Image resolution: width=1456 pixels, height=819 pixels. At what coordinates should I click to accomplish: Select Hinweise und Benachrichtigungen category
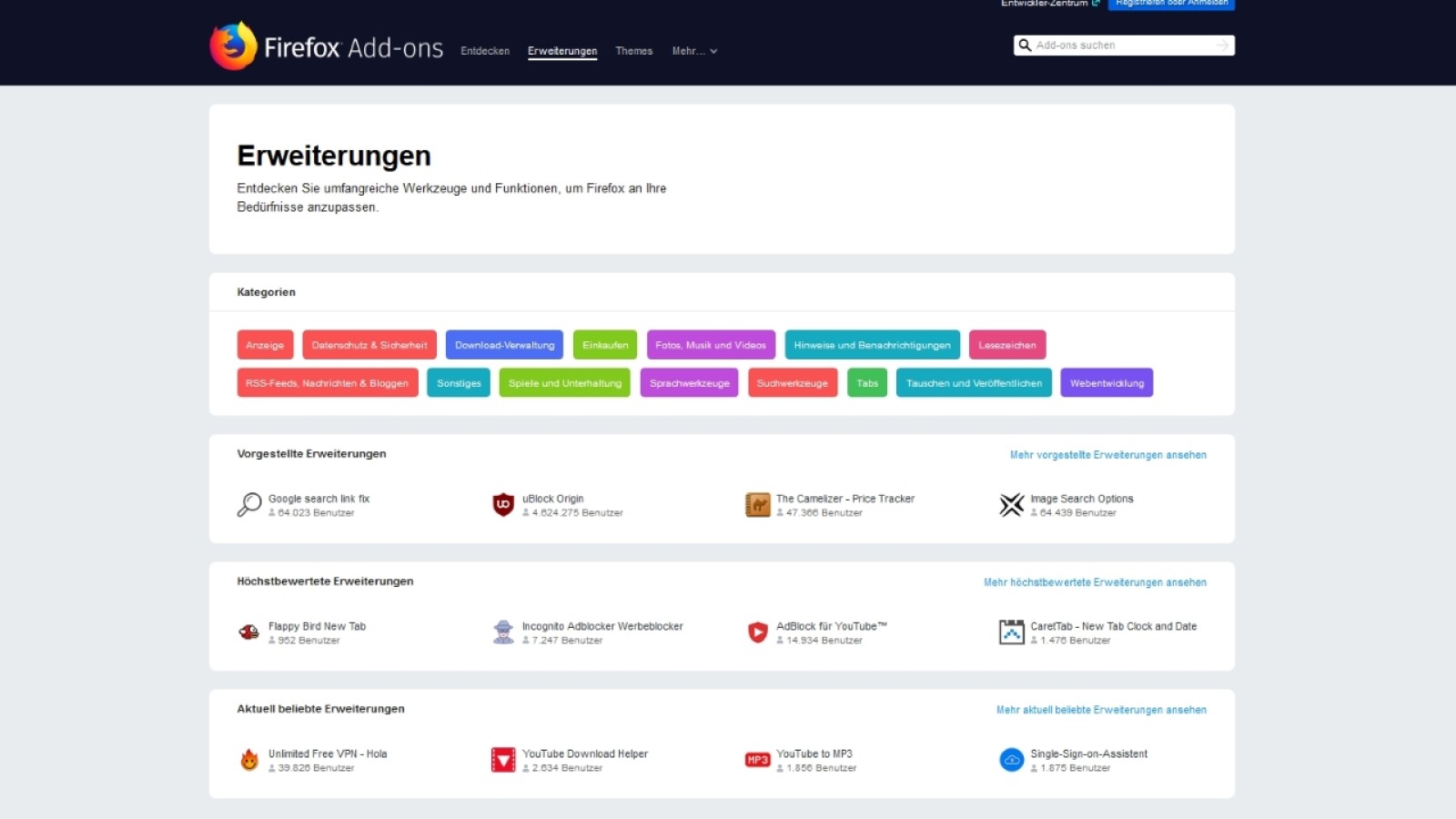click(x=872, y=345)
